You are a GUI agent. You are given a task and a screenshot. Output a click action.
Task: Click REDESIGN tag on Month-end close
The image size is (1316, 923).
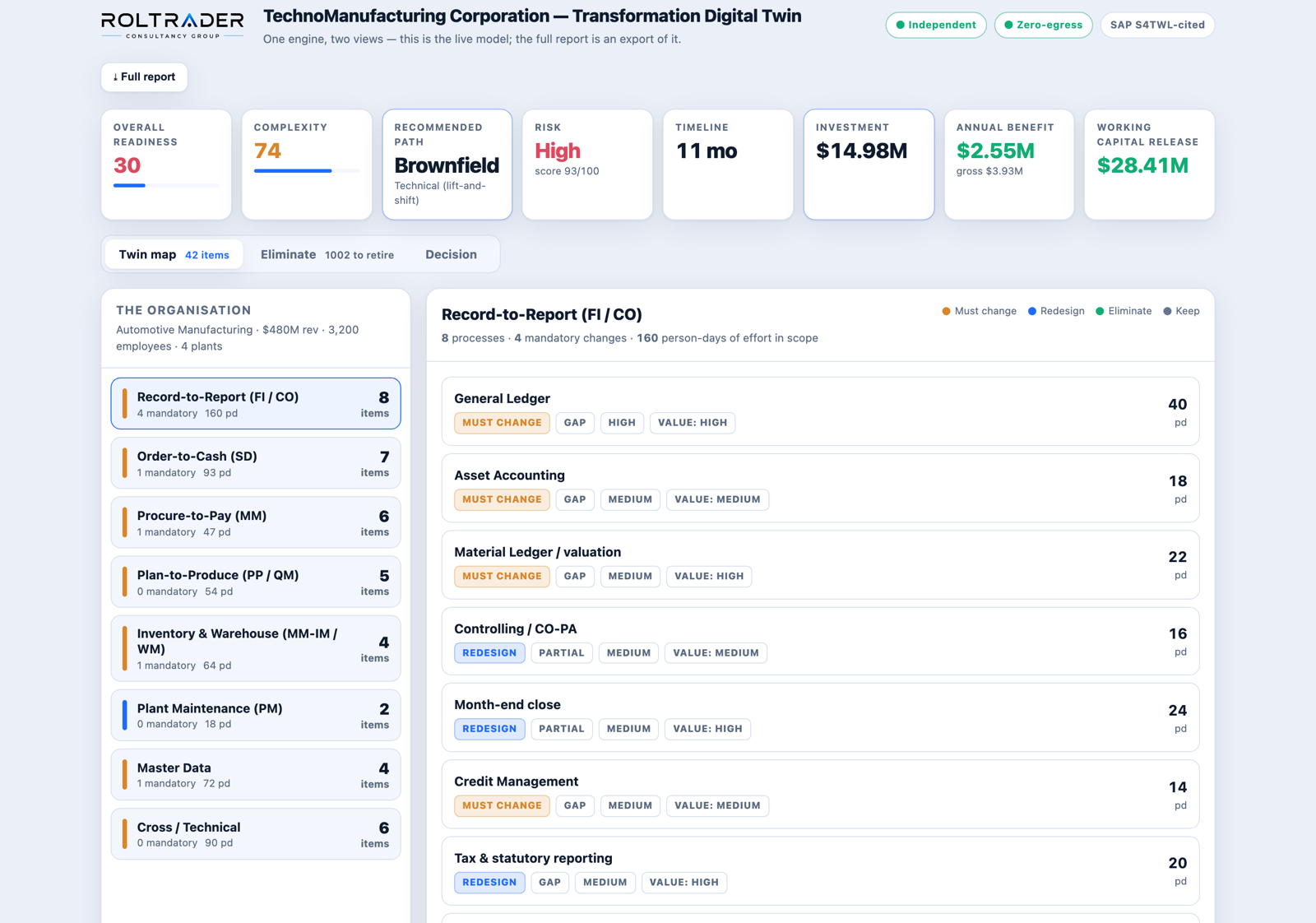click(489, 729)
